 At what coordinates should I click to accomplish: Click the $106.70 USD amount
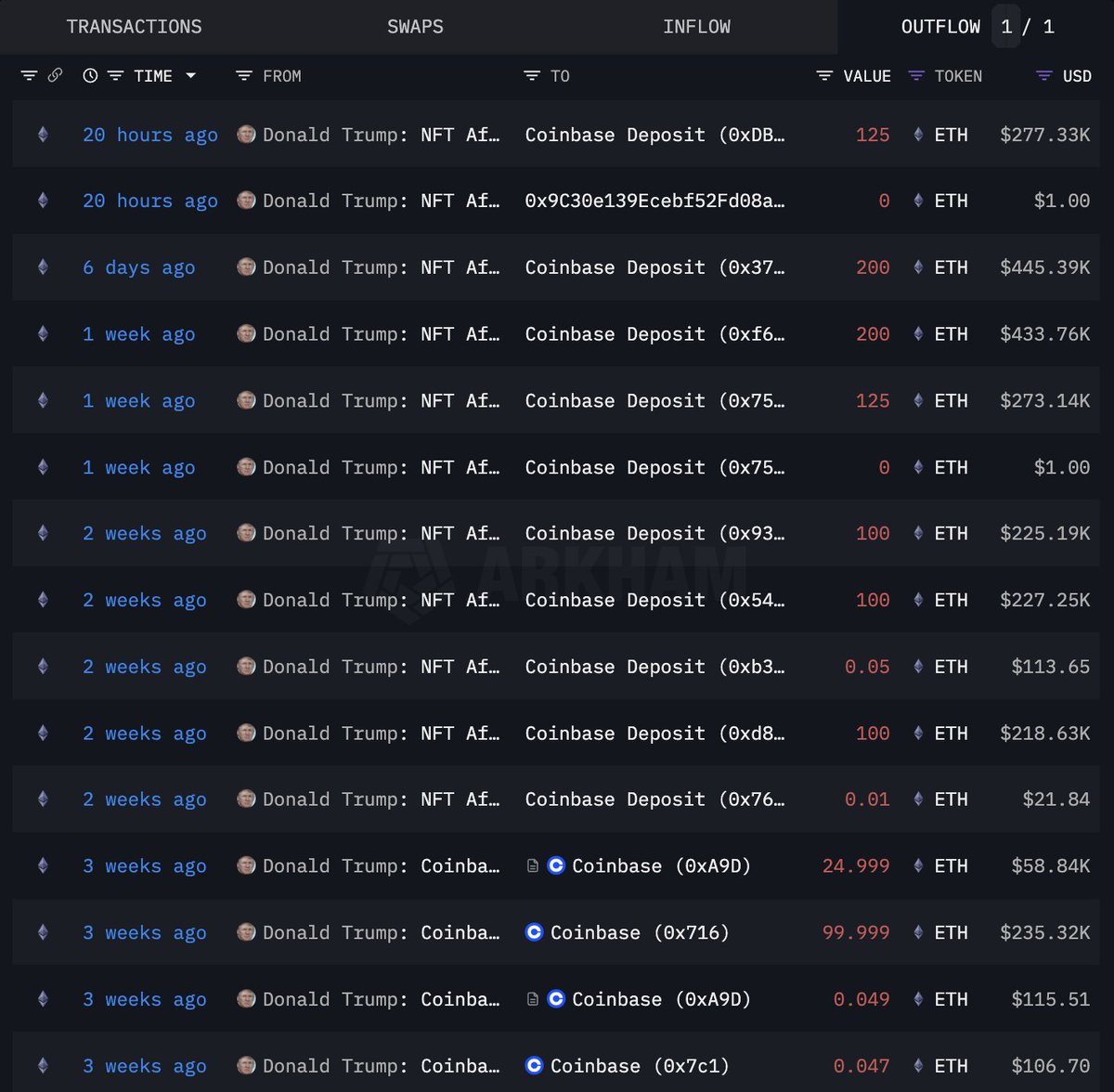tap(1051, 1066)
